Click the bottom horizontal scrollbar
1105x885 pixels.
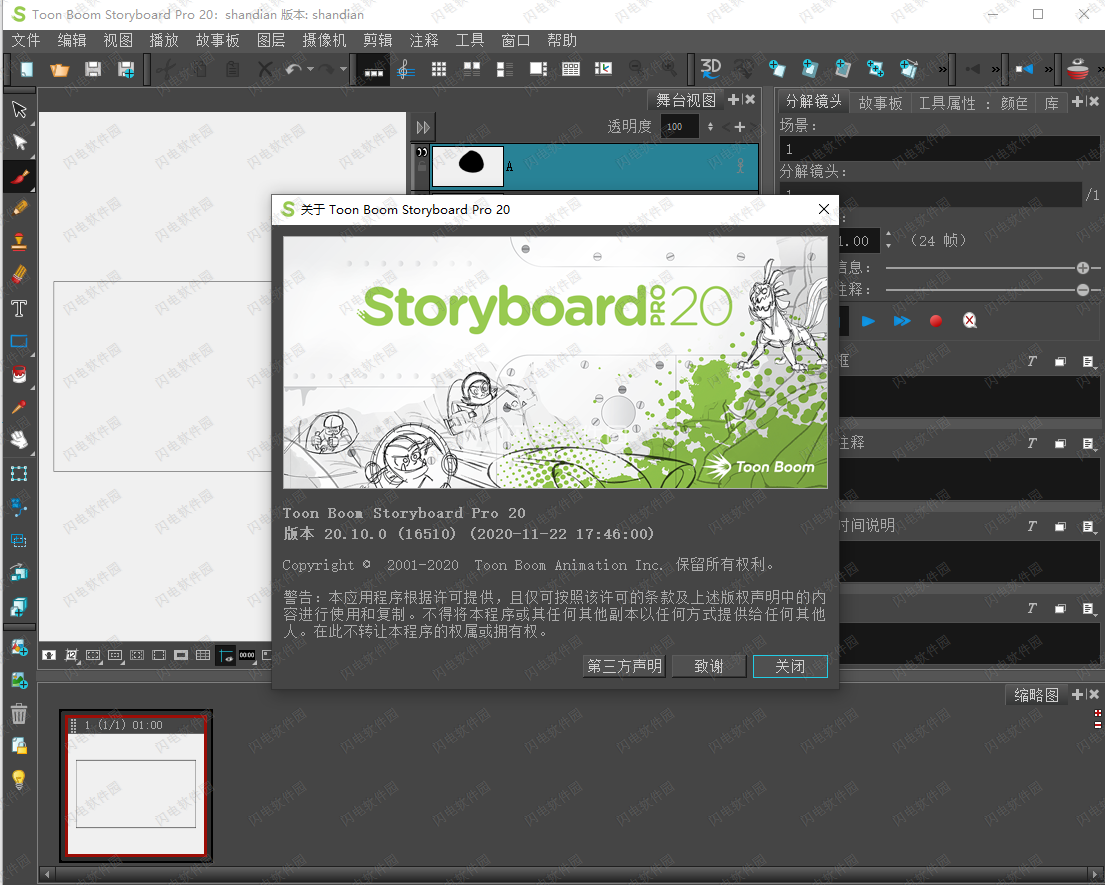(570, 874)
